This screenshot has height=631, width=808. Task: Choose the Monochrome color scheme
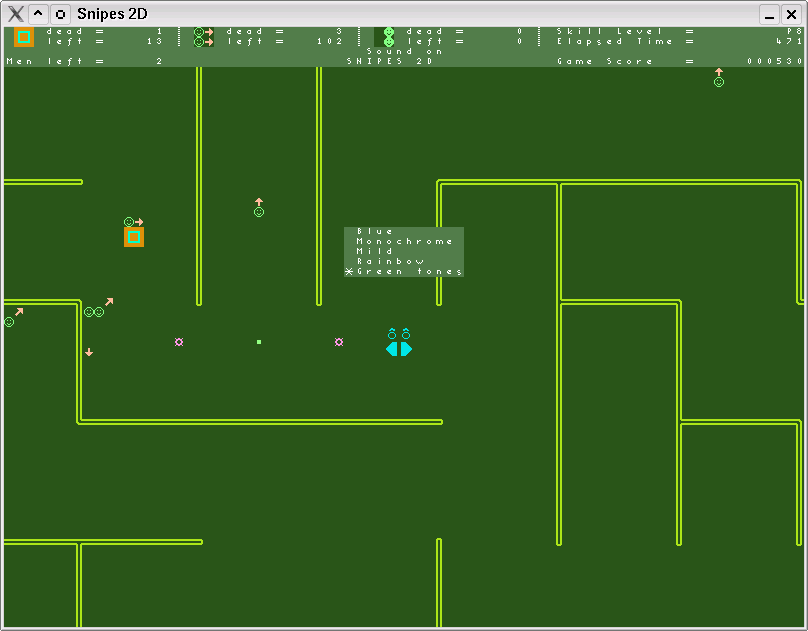405,241
